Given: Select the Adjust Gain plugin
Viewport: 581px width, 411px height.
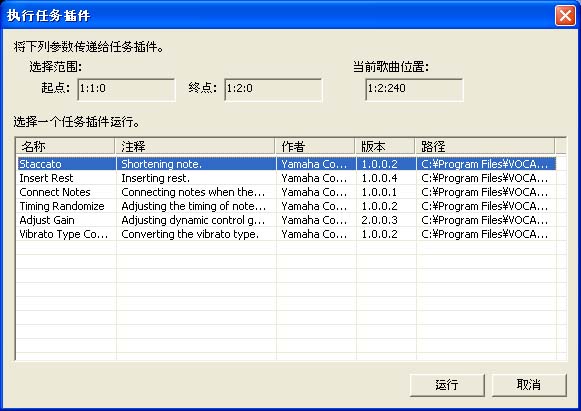Looking at the screenshot, I should (x=286, y=220).
